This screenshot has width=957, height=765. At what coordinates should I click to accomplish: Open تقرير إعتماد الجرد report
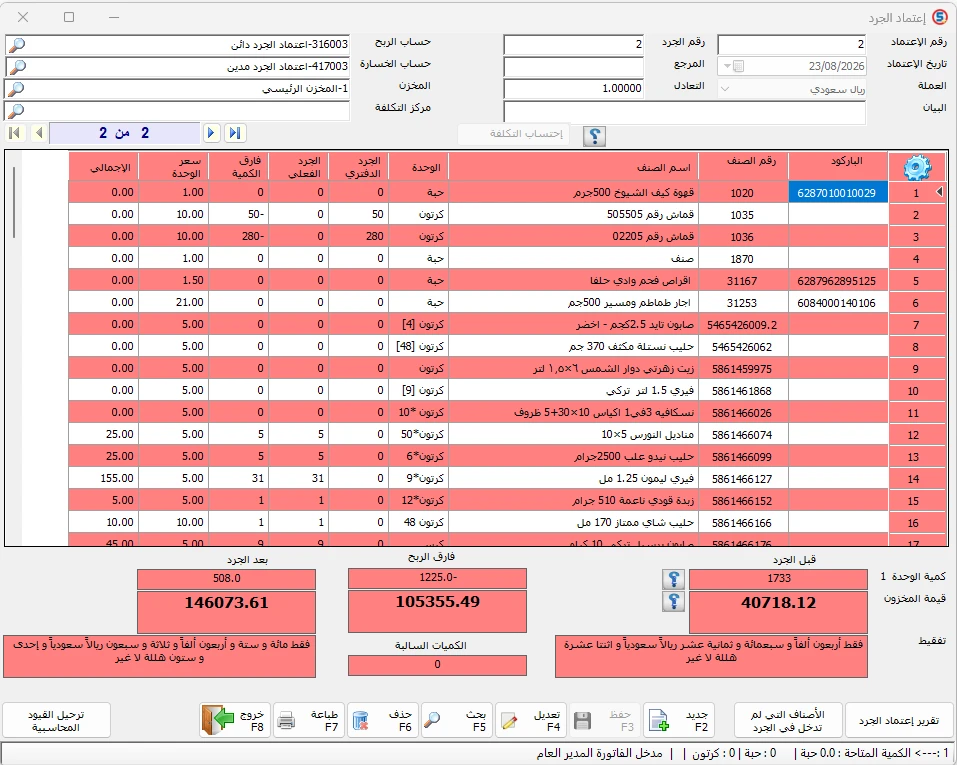point(898,720)
